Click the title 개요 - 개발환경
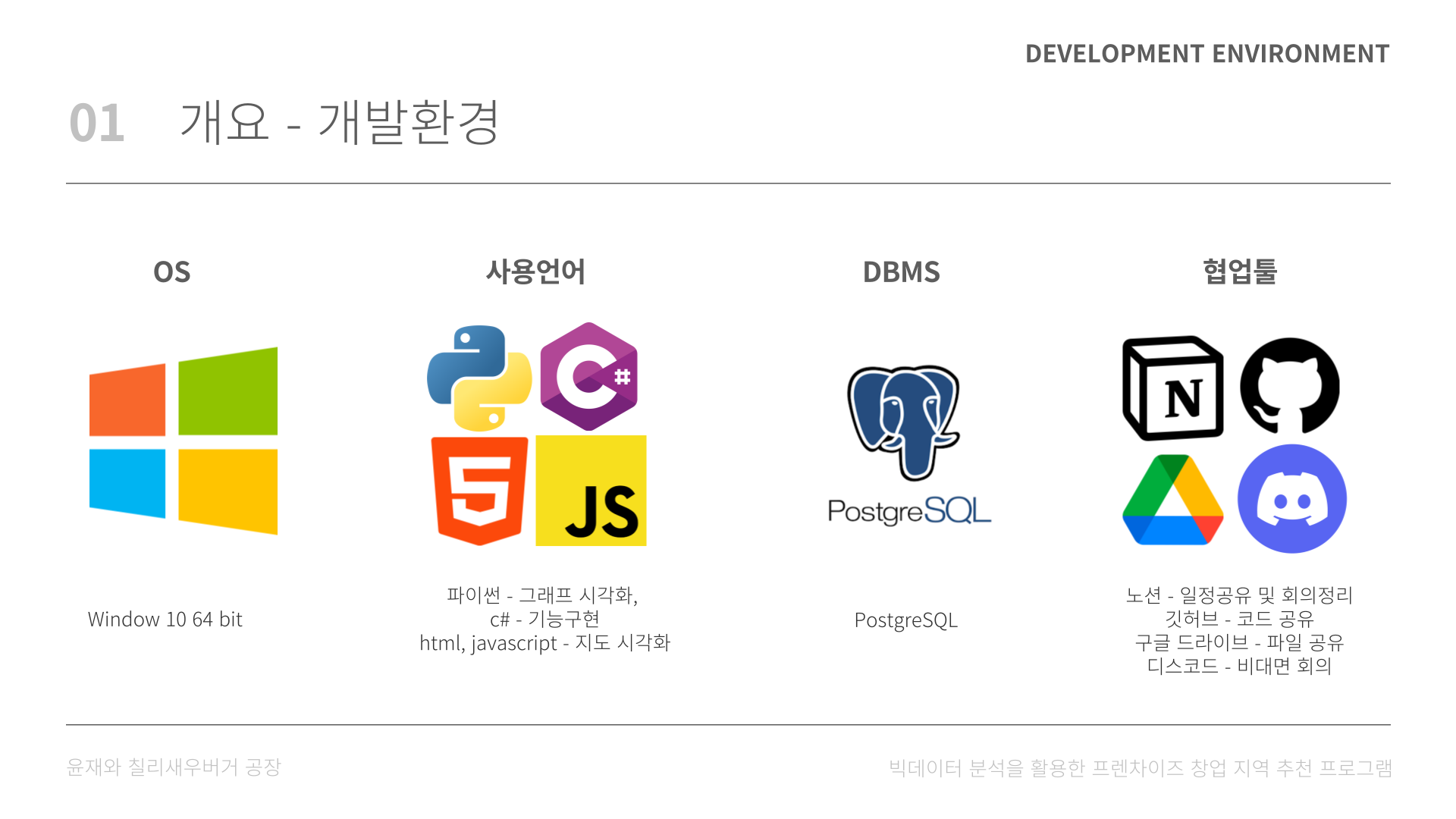 [x=339, y=122]
